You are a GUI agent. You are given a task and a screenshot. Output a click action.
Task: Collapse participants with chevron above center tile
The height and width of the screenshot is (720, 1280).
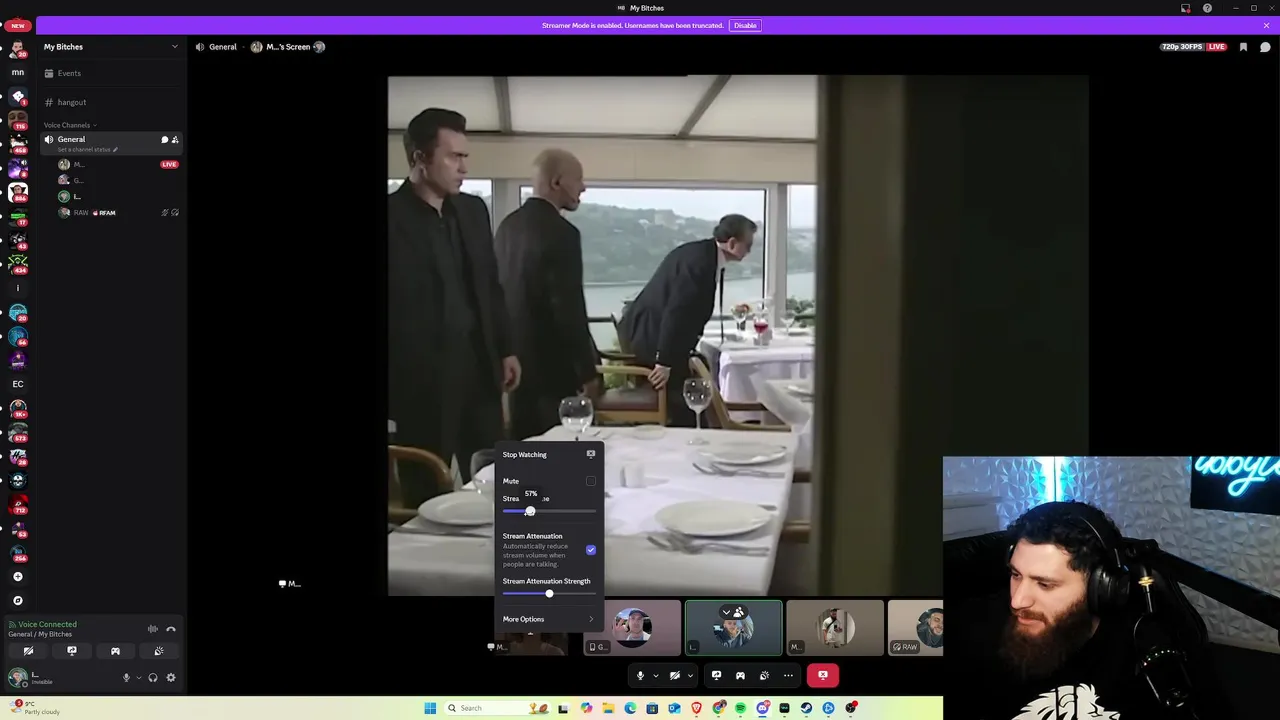[x=727, y=612]
